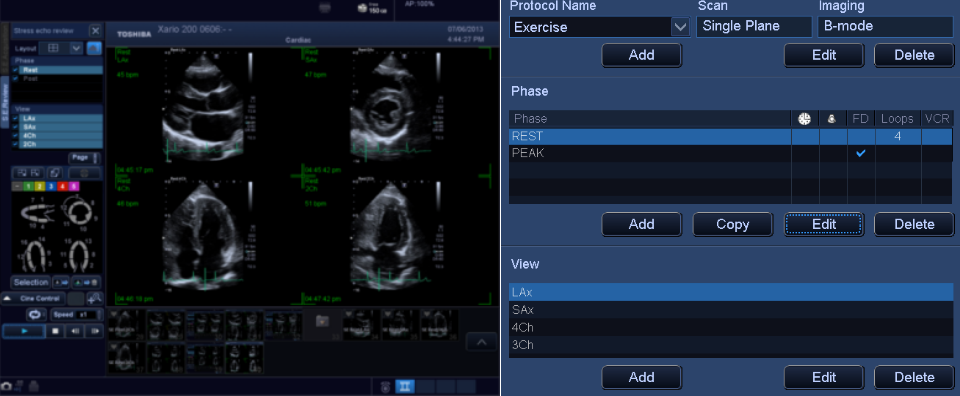The width and height of the screenshot is (960, 396).
Task: Click the Selection button
Action: coord(31,282)
